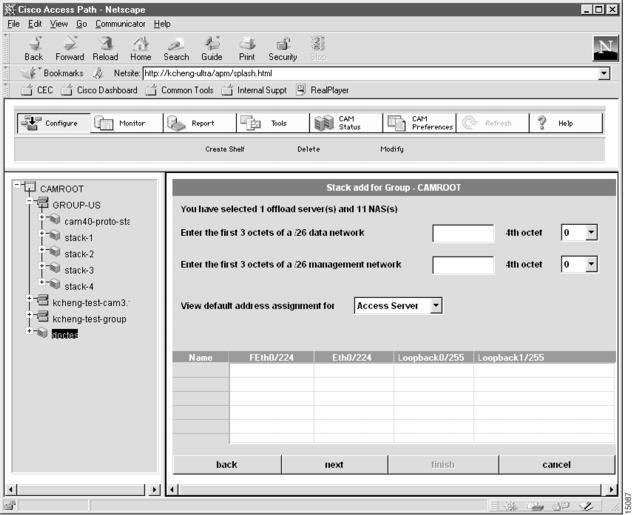Image resolution: width=632 pixels, height=515 pixels.
Task: Click the tree panel scroll left arrow
Action: tap(11, 490)
